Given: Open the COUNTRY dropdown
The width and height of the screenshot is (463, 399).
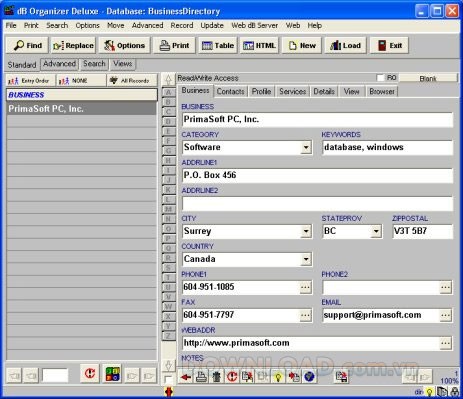Looking at the screenshot, I should (x=306, y=259).
